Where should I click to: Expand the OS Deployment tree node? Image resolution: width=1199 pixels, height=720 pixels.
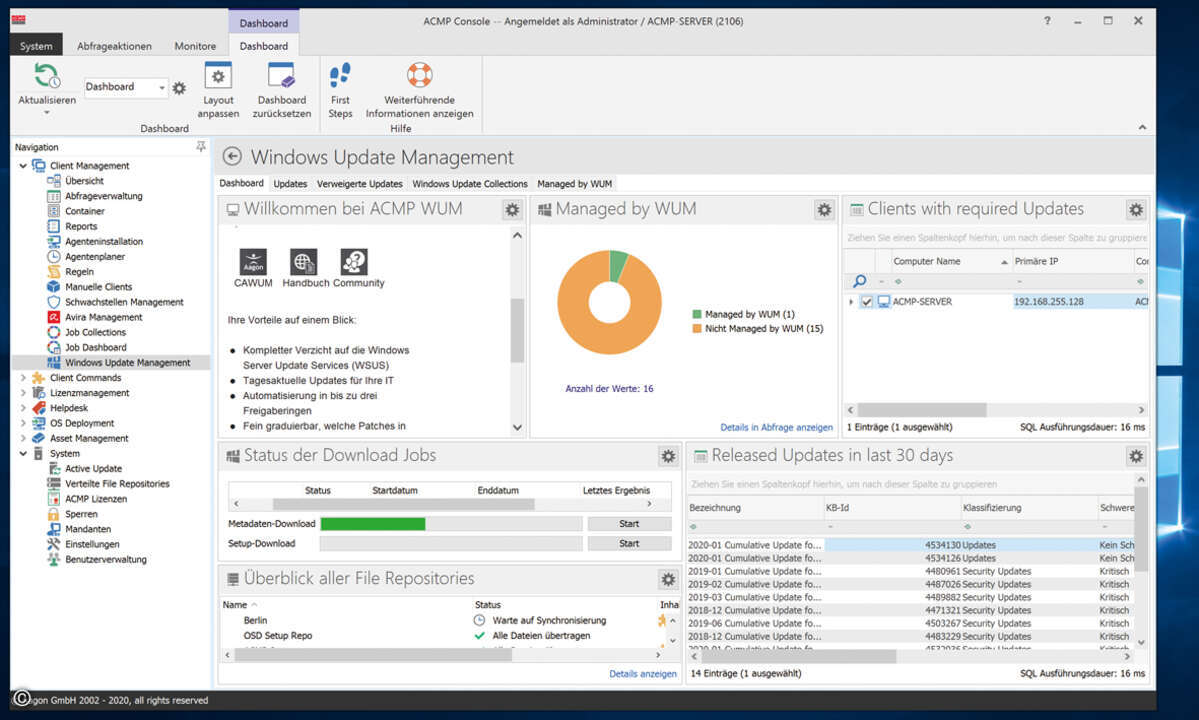[23, 423]
